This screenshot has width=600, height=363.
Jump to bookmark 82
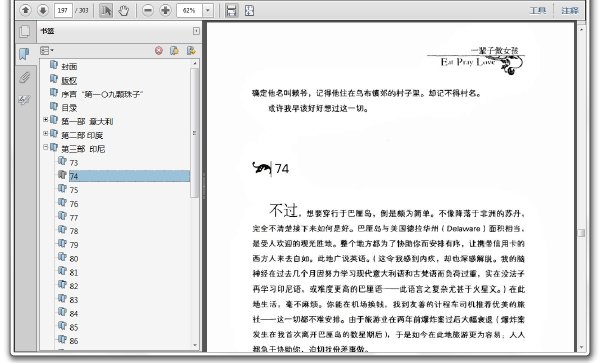(x=74, y=286)
